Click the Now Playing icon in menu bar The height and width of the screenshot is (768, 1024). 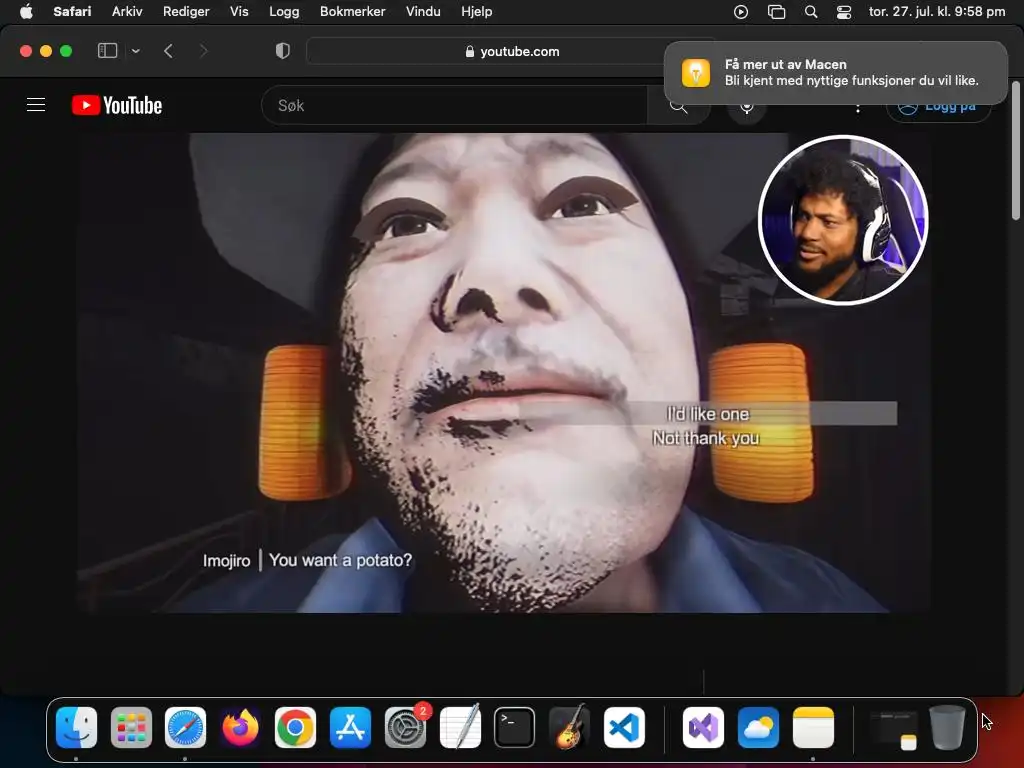[741, 12]
